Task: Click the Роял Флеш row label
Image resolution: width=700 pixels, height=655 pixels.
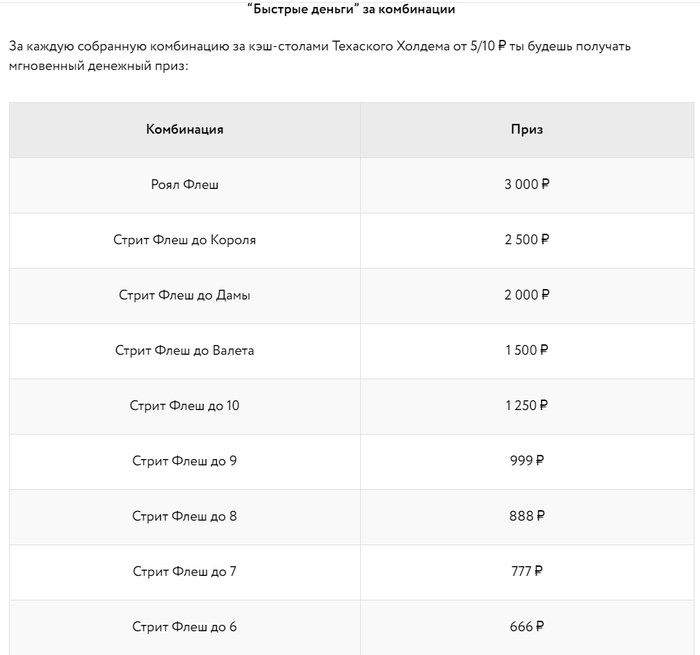Action: (185, 185)
